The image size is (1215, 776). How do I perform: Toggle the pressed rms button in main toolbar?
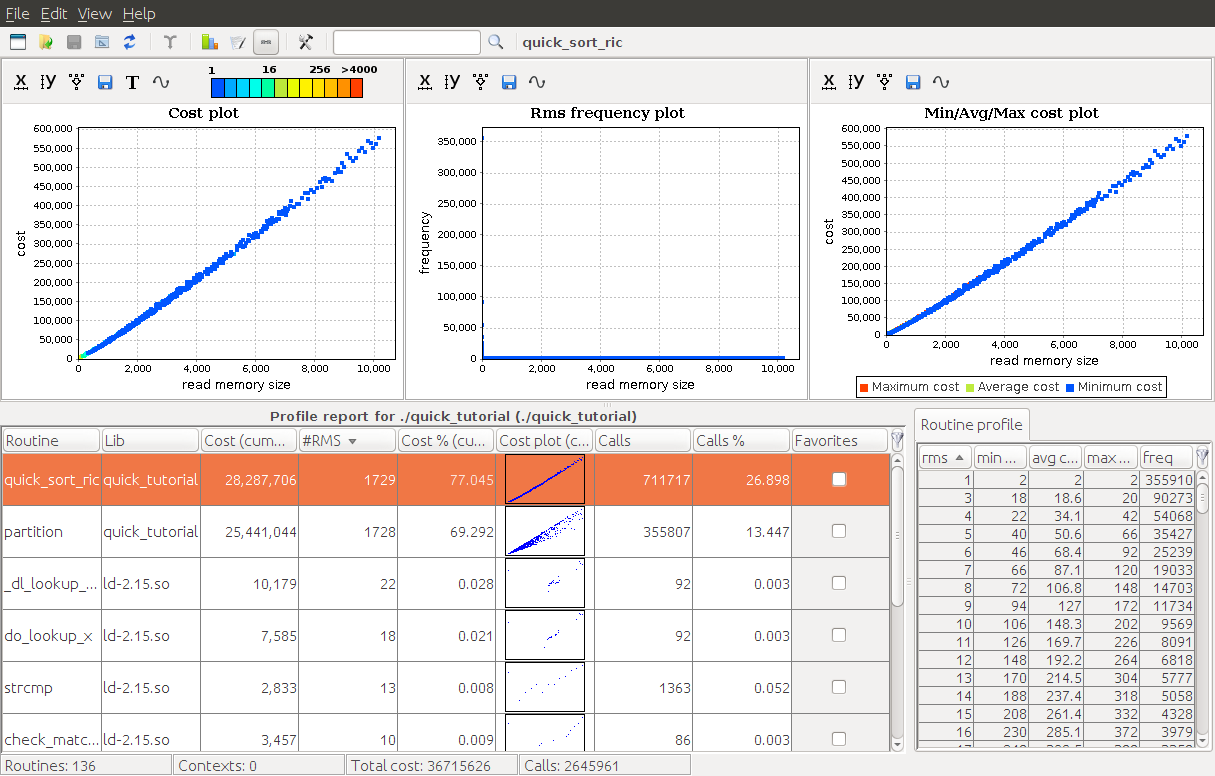[x=266, y=42]
